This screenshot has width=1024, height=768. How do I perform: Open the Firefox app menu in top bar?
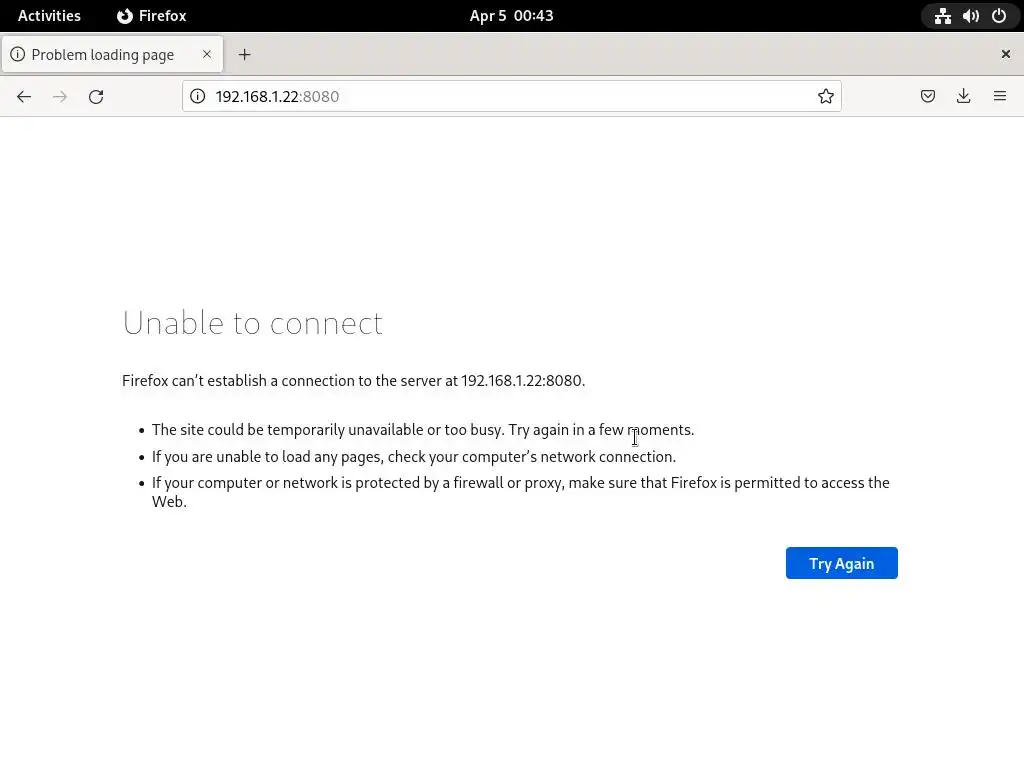152,16
